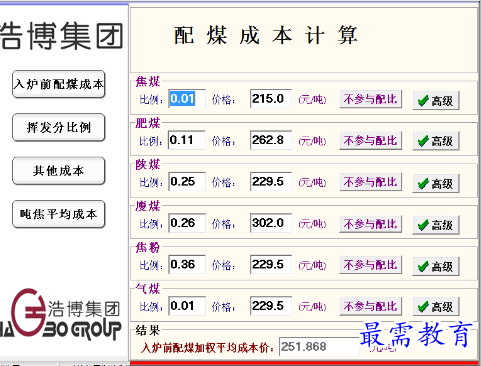481x366 pixels.
Task: Click 气煤 ratio field 0.01
Action: [x=187, y=306]
